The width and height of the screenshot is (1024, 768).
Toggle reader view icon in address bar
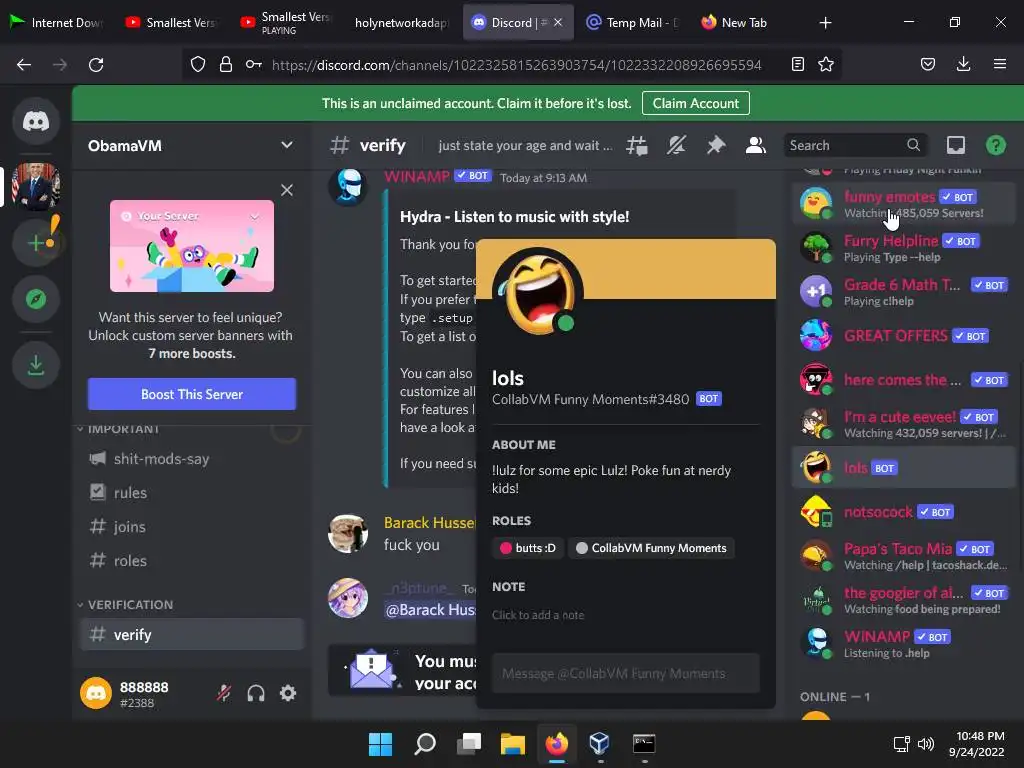[797, 64]
